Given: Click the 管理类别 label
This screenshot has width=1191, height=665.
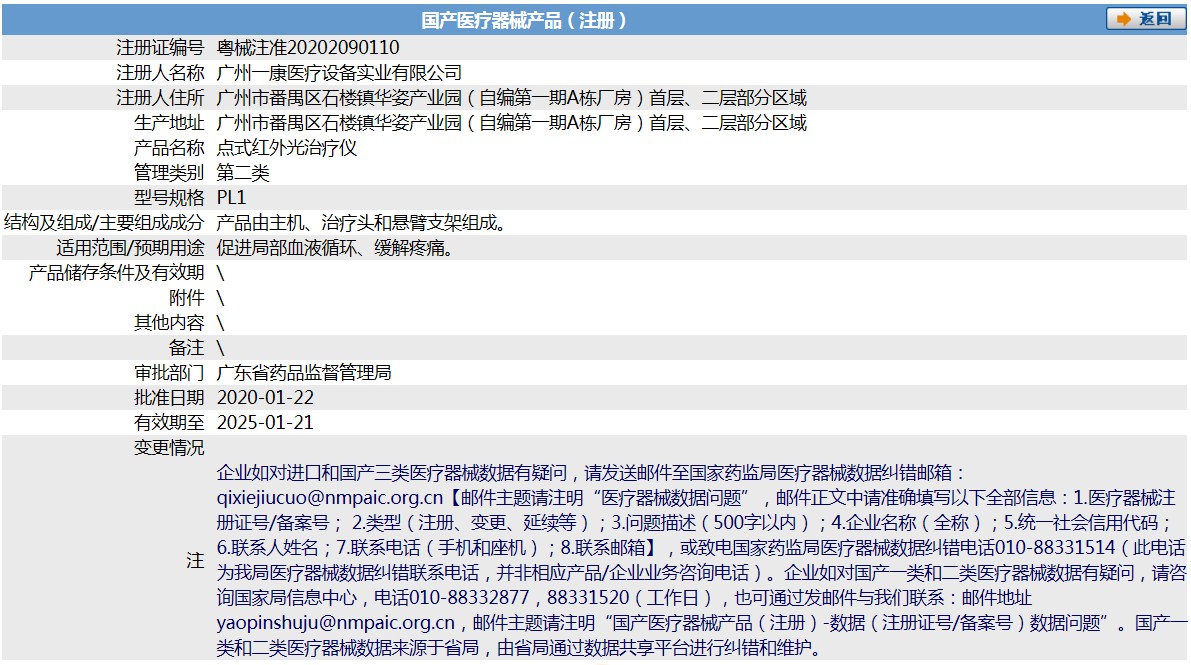Looking at the screenshot, I should point(169,173).
